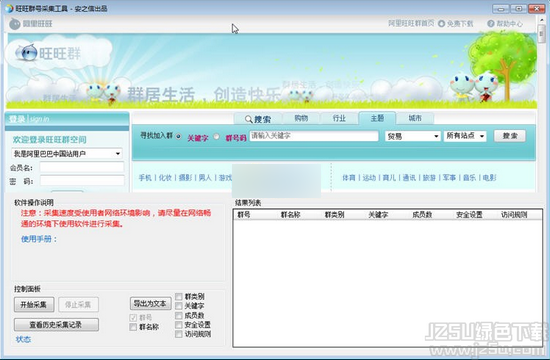Click the 关键字 column header
Viewport: 550px width, 360px height.
[378, 214]
